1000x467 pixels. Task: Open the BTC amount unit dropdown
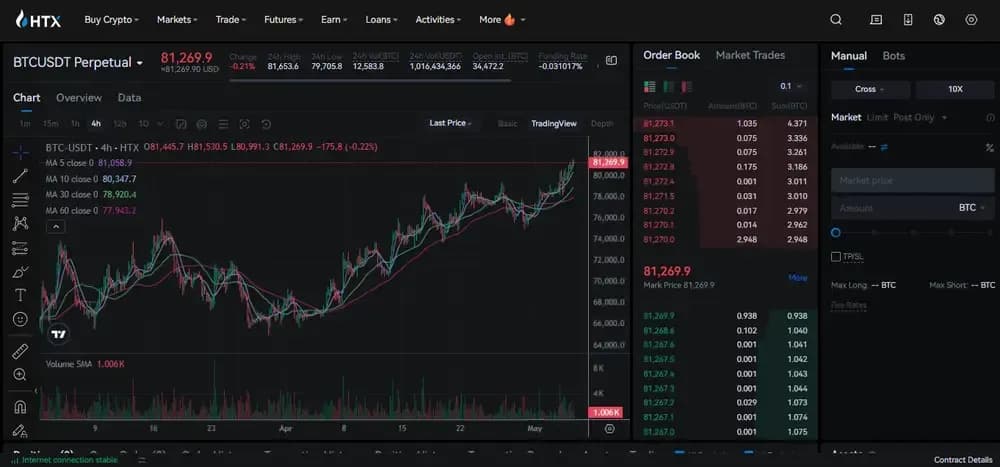pos(972,208)
